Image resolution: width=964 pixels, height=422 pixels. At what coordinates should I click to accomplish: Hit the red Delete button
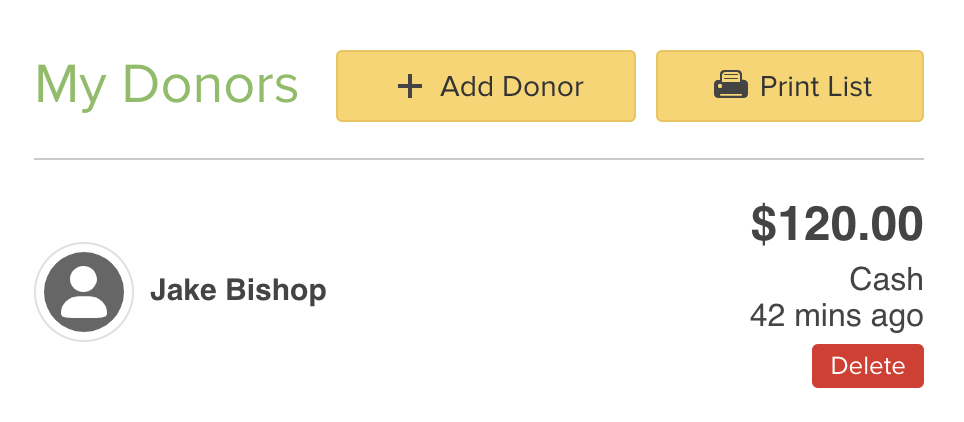pyautogui.click(x=867, y=366)
